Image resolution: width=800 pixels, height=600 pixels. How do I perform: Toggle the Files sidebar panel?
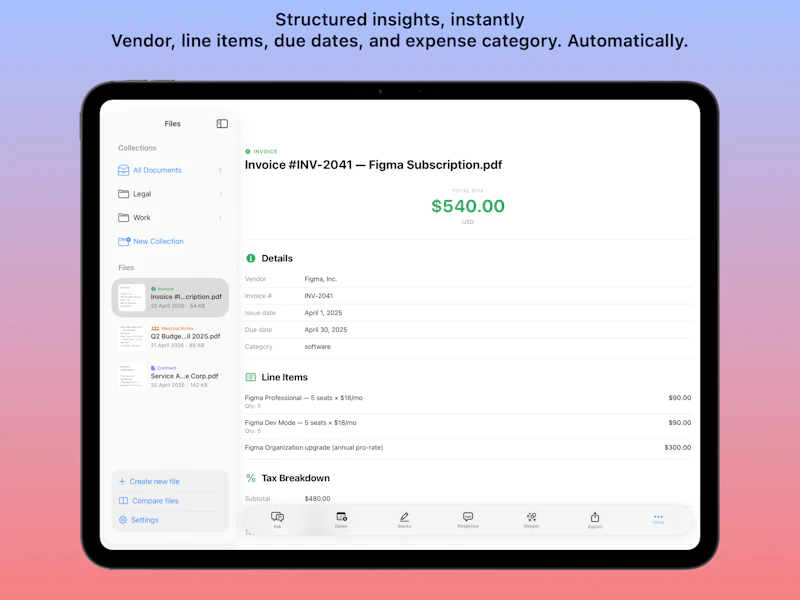(221, 123)
